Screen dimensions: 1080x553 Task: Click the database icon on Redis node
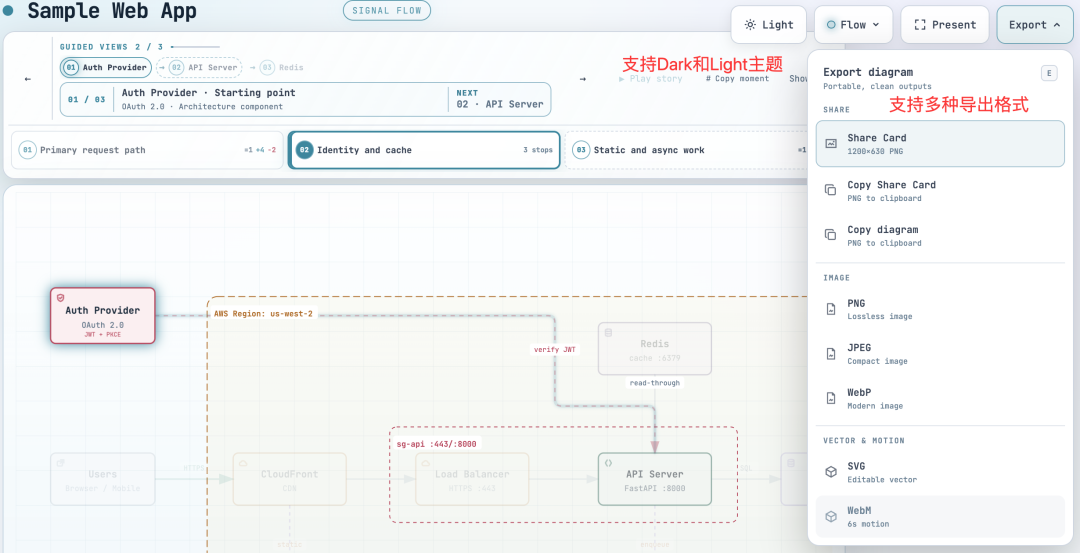(608, 333)
